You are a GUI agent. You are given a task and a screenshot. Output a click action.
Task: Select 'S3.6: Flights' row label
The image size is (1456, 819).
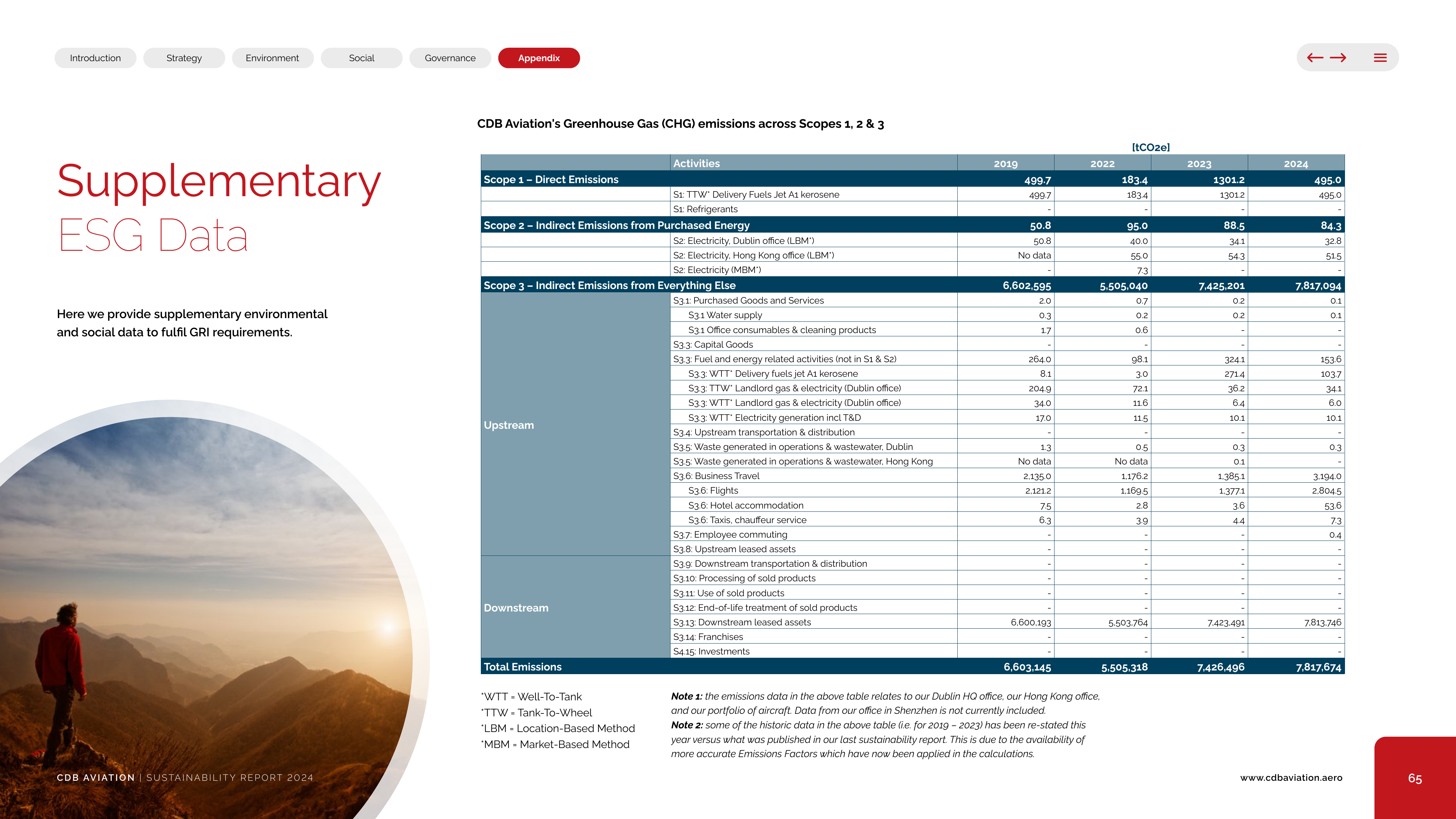pos(713,491)
